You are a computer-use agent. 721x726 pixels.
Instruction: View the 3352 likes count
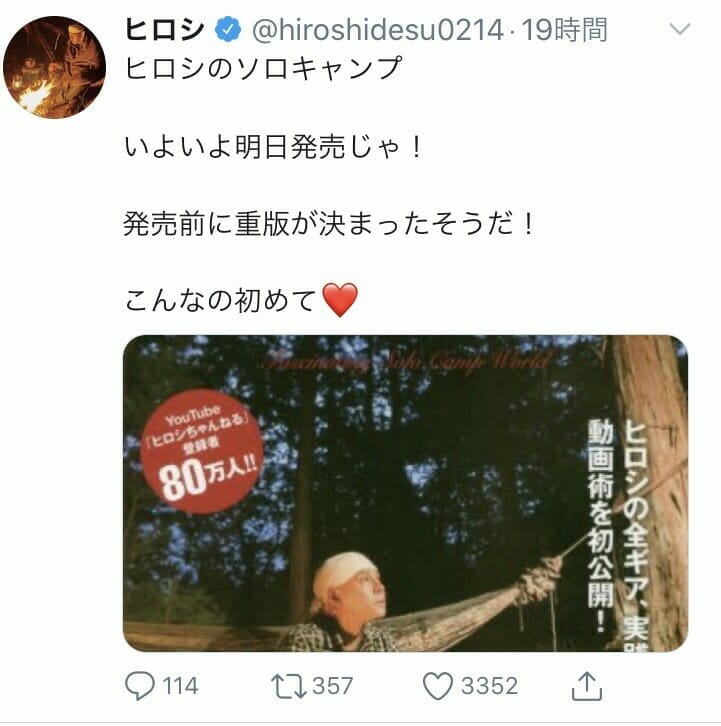tap(489, 686)
